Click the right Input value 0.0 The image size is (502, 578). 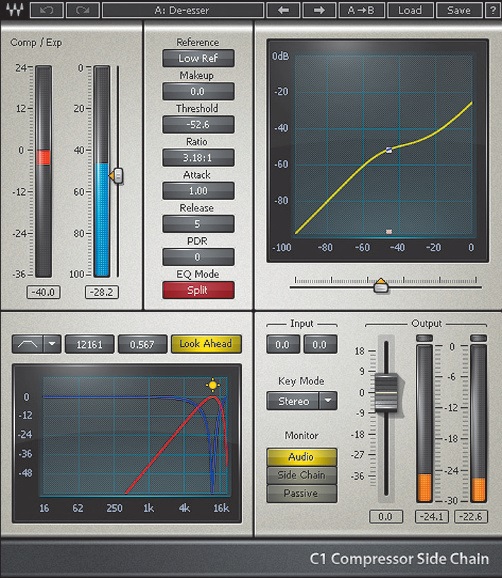click(x=320, y=344)
